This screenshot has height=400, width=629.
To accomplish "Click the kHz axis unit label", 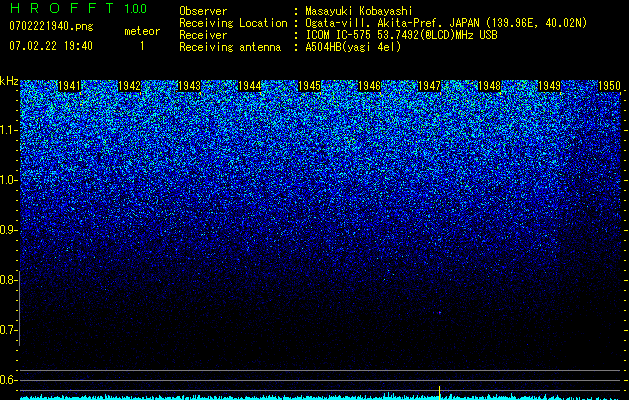I will [x=9, y=81].
